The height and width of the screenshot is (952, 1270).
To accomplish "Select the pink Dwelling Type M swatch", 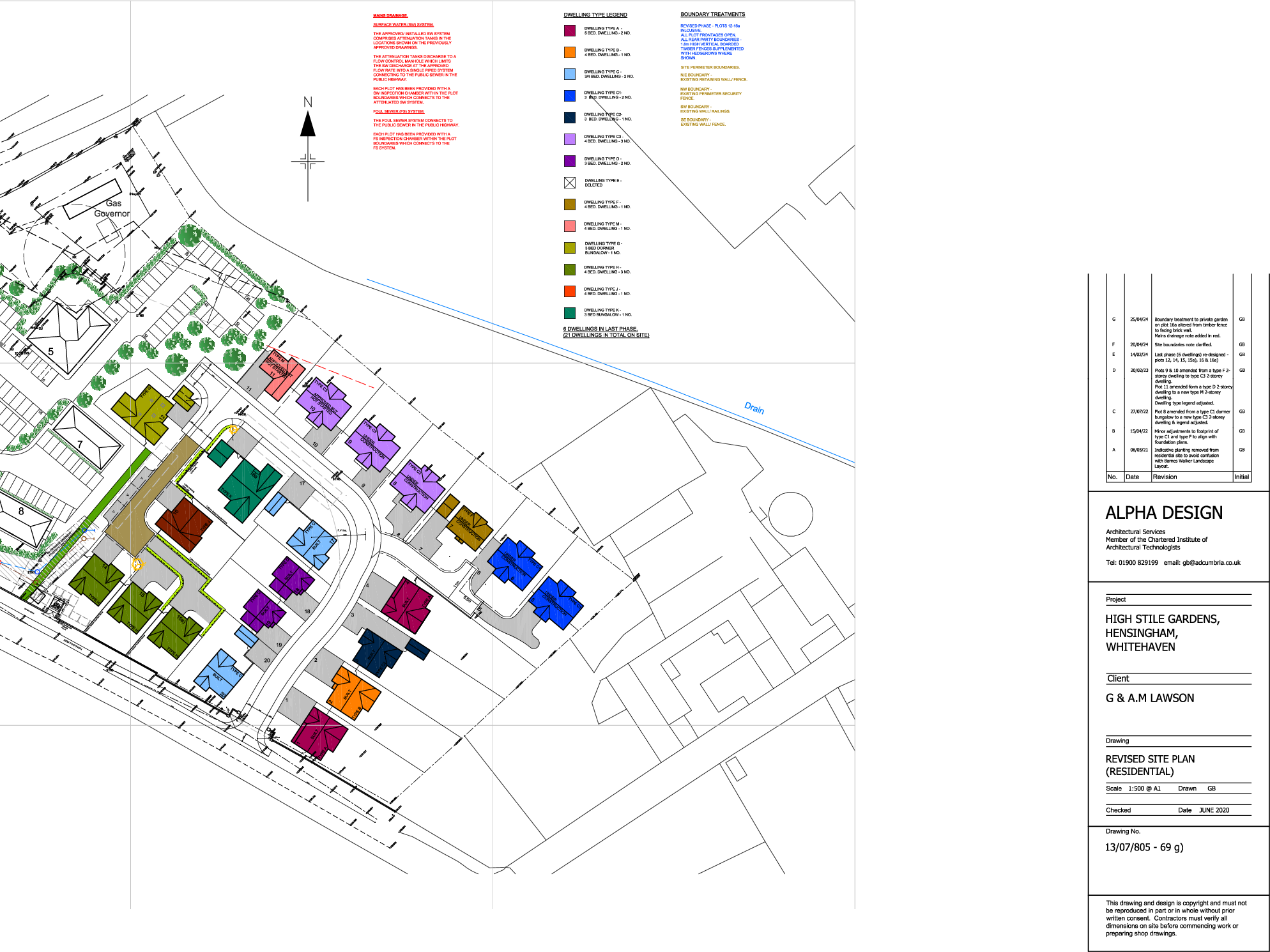I will [x=570, y=226].
